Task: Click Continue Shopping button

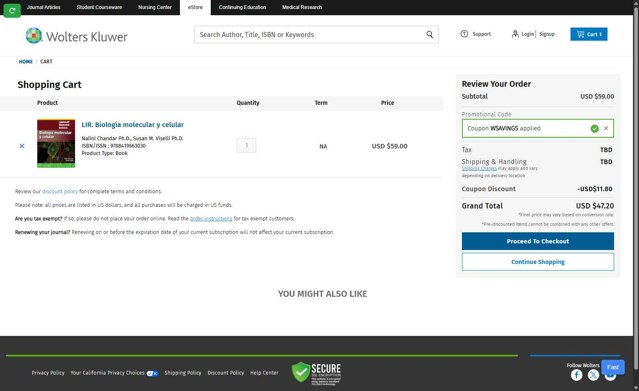Action: coord(538,262)
